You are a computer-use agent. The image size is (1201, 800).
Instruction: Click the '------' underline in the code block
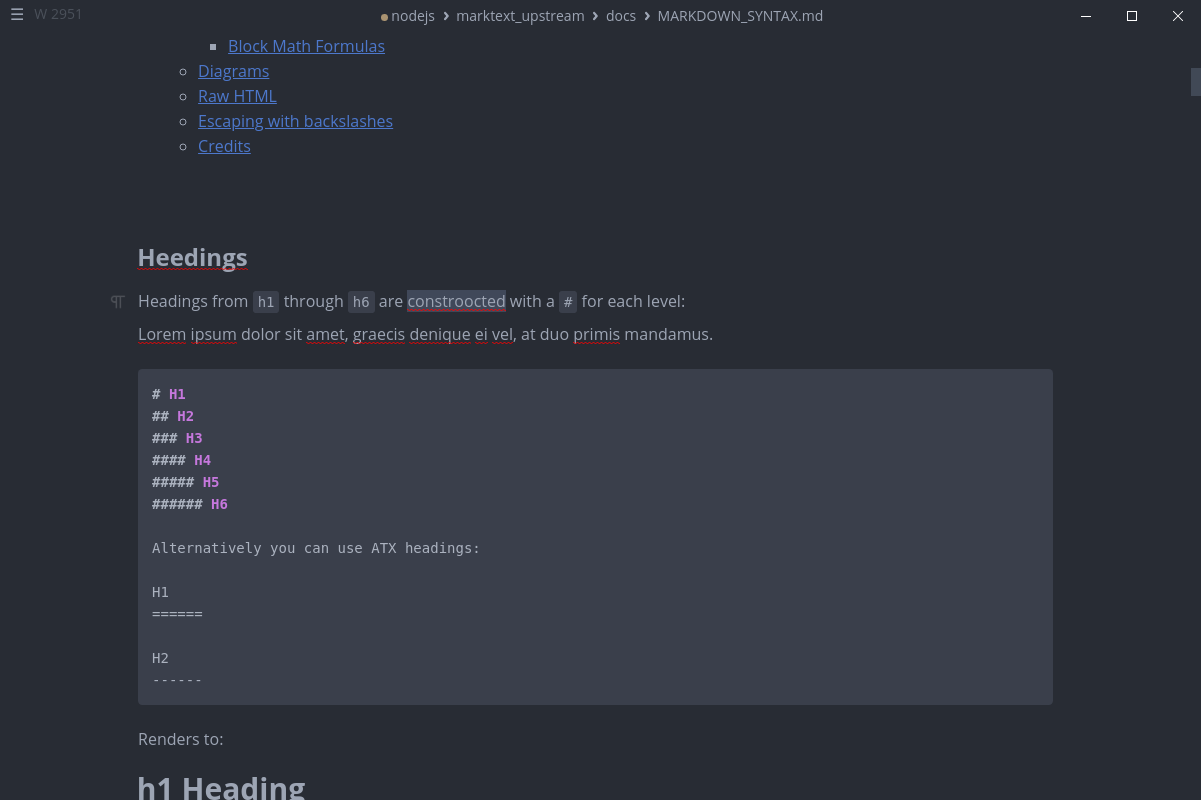177,680
